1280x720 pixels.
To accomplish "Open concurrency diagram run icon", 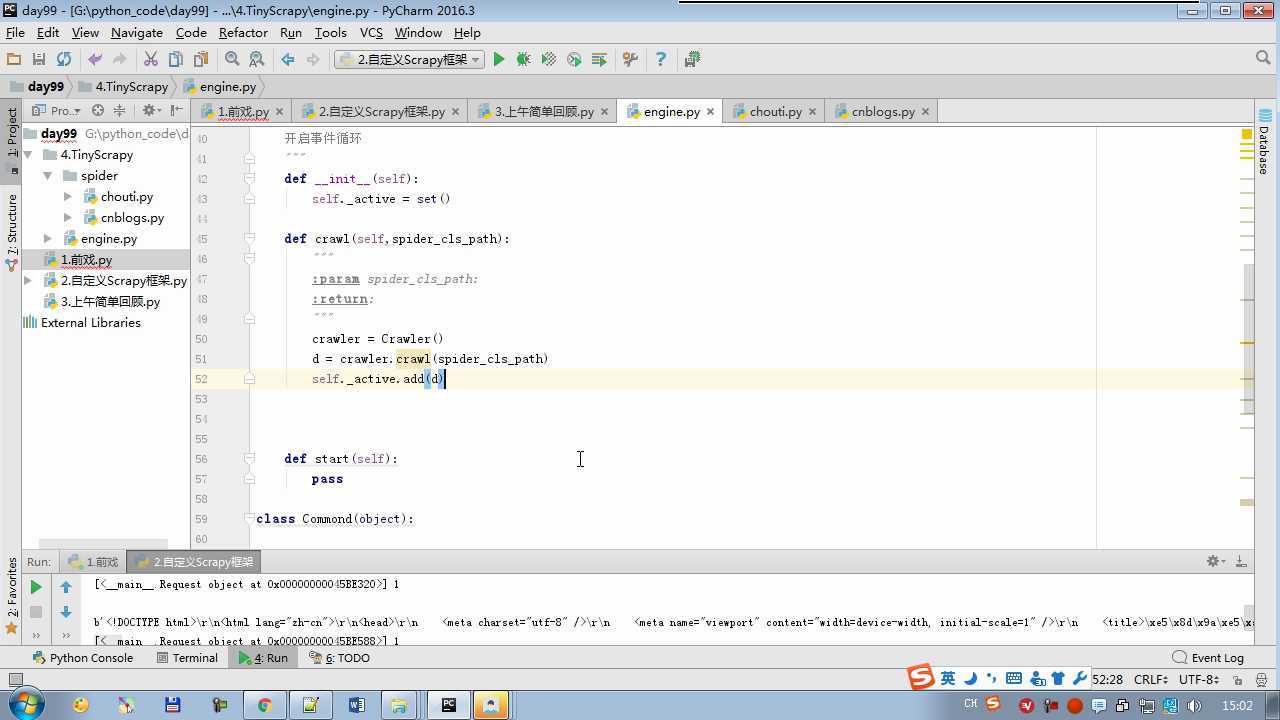I will pyautogui.click(x=599, y=60).
